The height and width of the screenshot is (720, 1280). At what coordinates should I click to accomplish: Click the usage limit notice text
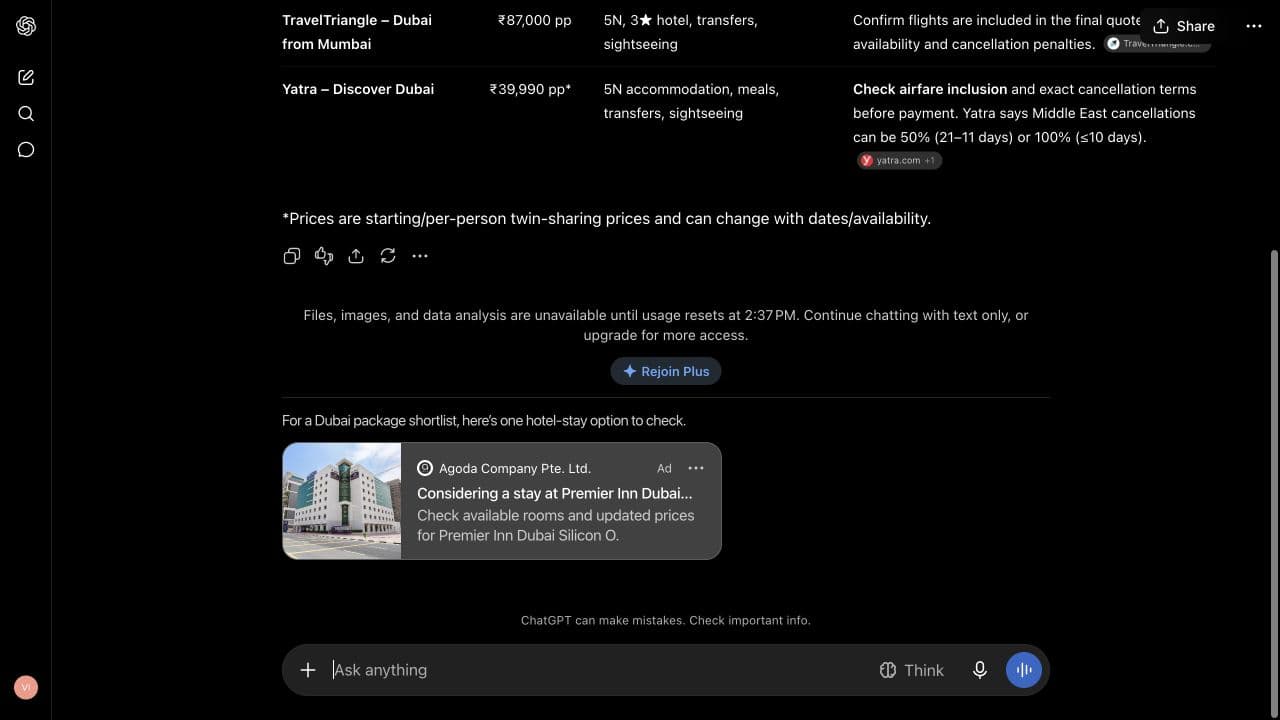coord(666,325)
